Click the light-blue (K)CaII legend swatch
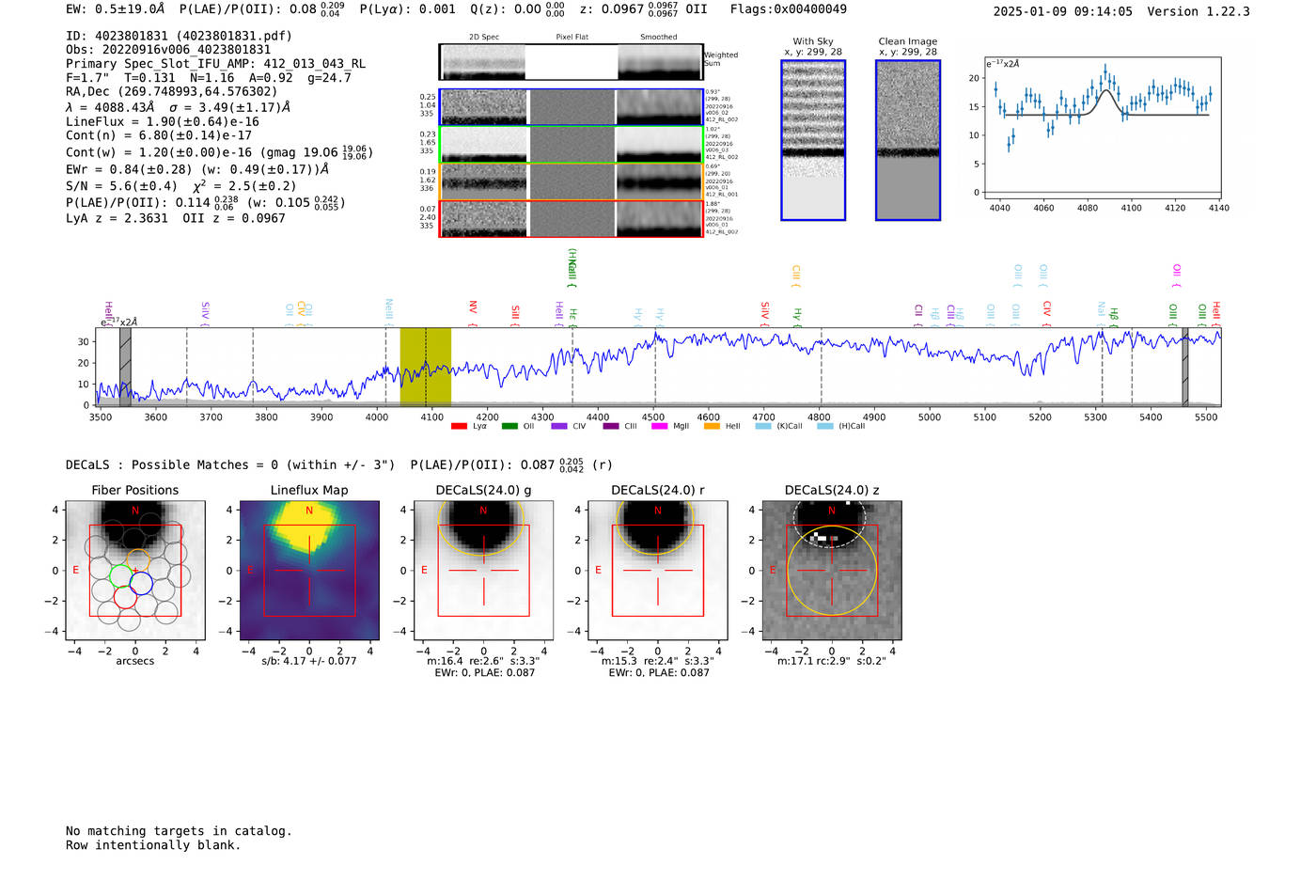Screen dimensions: 1316x896 (763, 426)
